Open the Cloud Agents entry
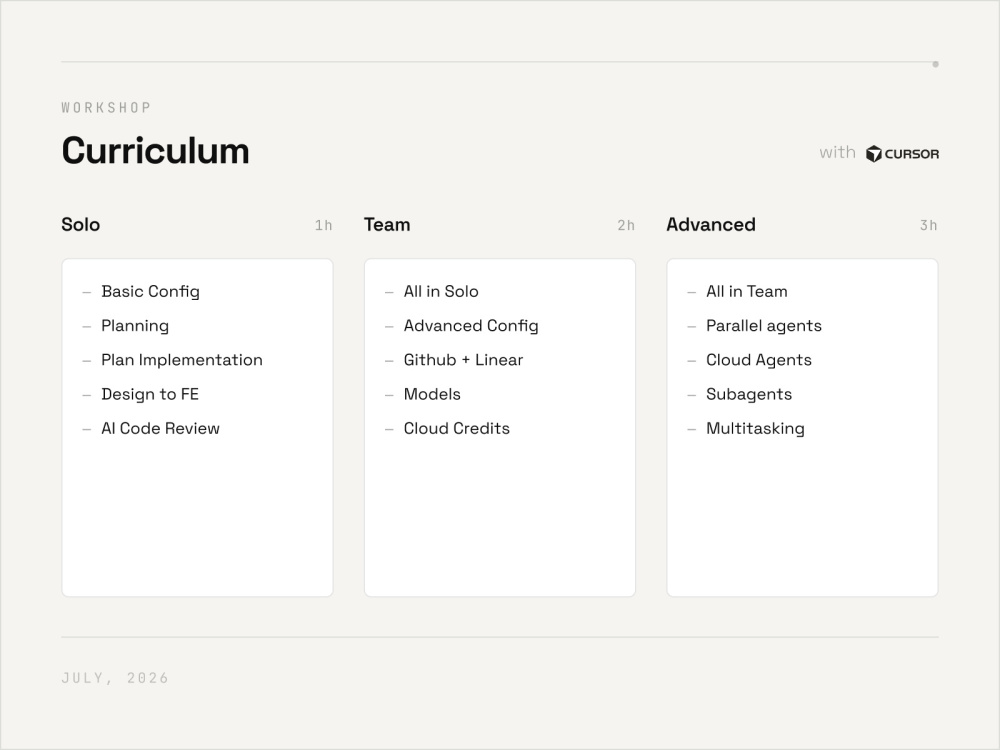The image size is (1000, 750). [x=758, y=360]
